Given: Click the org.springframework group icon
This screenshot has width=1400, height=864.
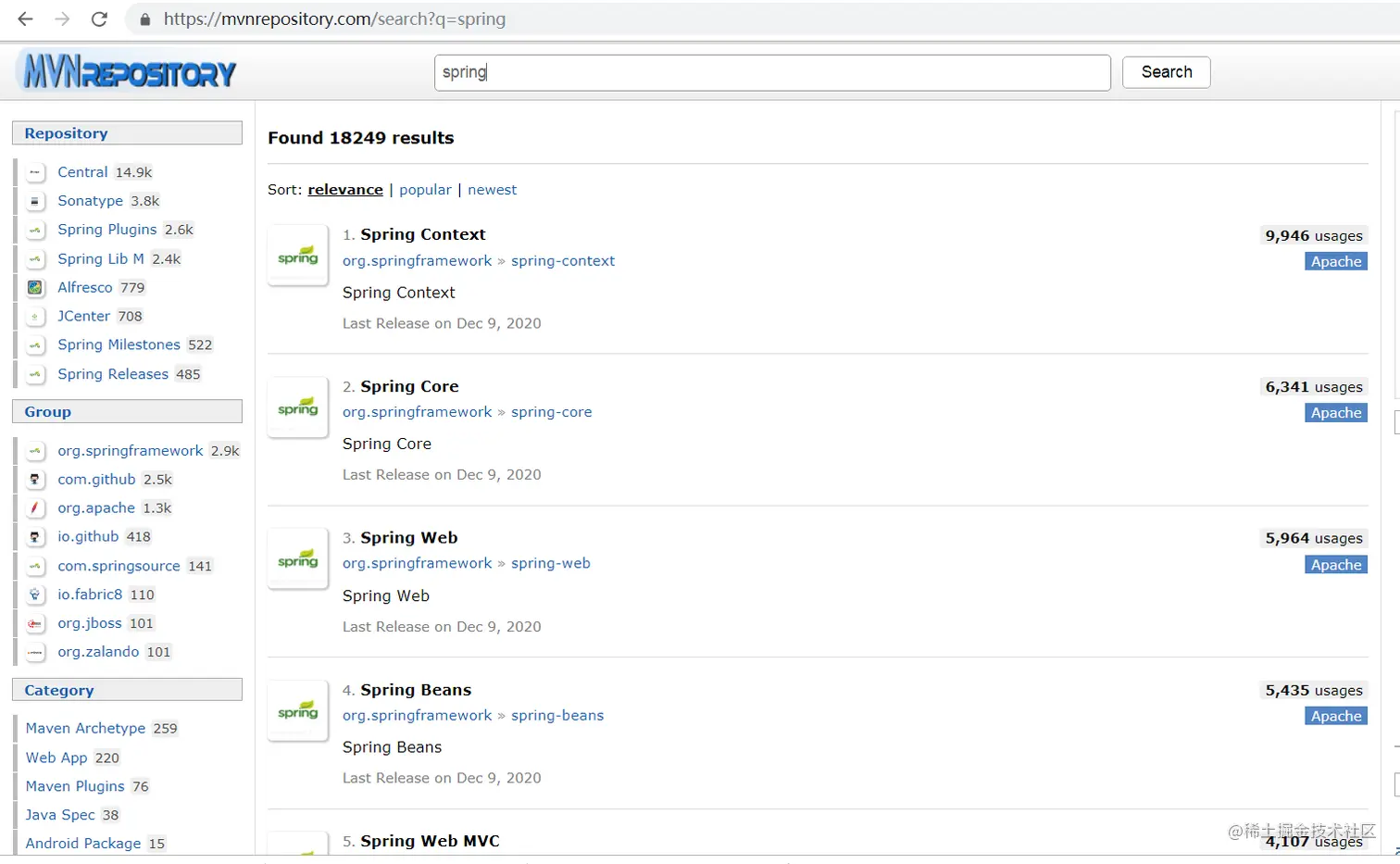Looking at the screenshot, I should 35,451.
